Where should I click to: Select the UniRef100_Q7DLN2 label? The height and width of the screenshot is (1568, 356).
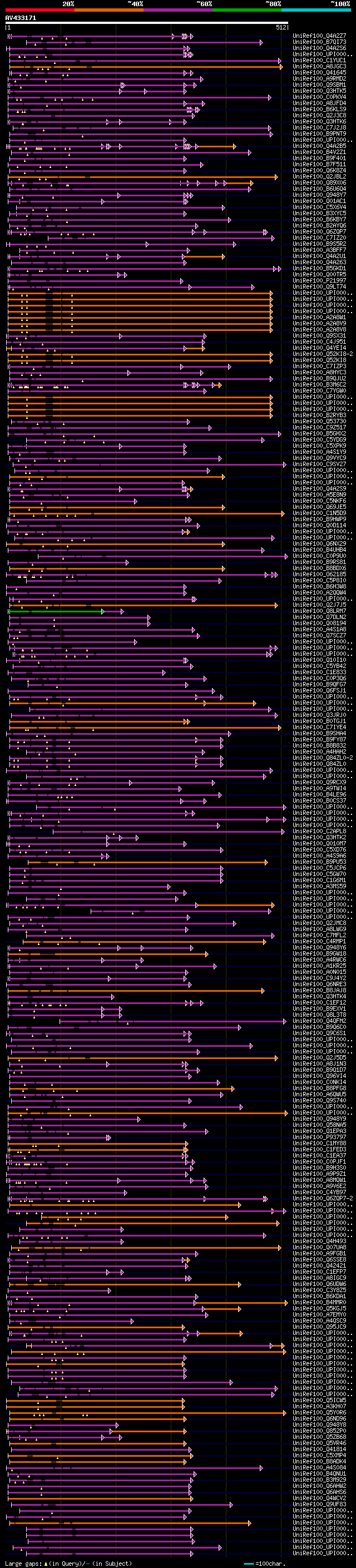point(319,617)
